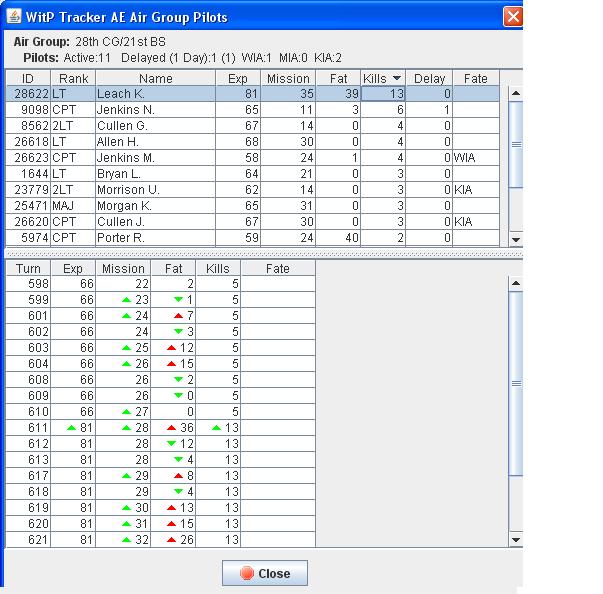
Task: Click Fat red arrow on turn 621
Action: [x=172, y=540]
